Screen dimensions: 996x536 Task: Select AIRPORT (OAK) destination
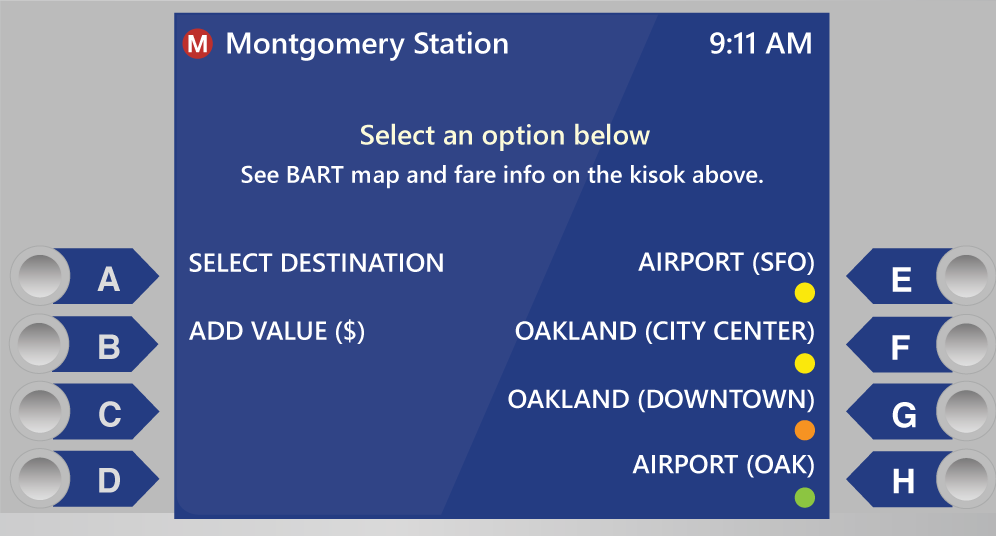point(723,465)
